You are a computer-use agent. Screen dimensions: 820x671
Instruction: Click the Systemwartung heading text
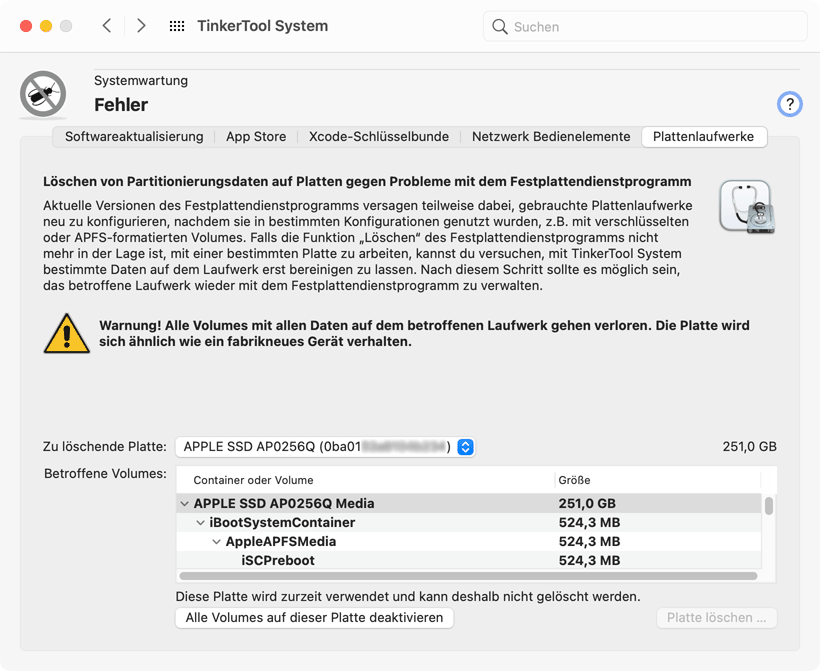(x=141, y=81)
